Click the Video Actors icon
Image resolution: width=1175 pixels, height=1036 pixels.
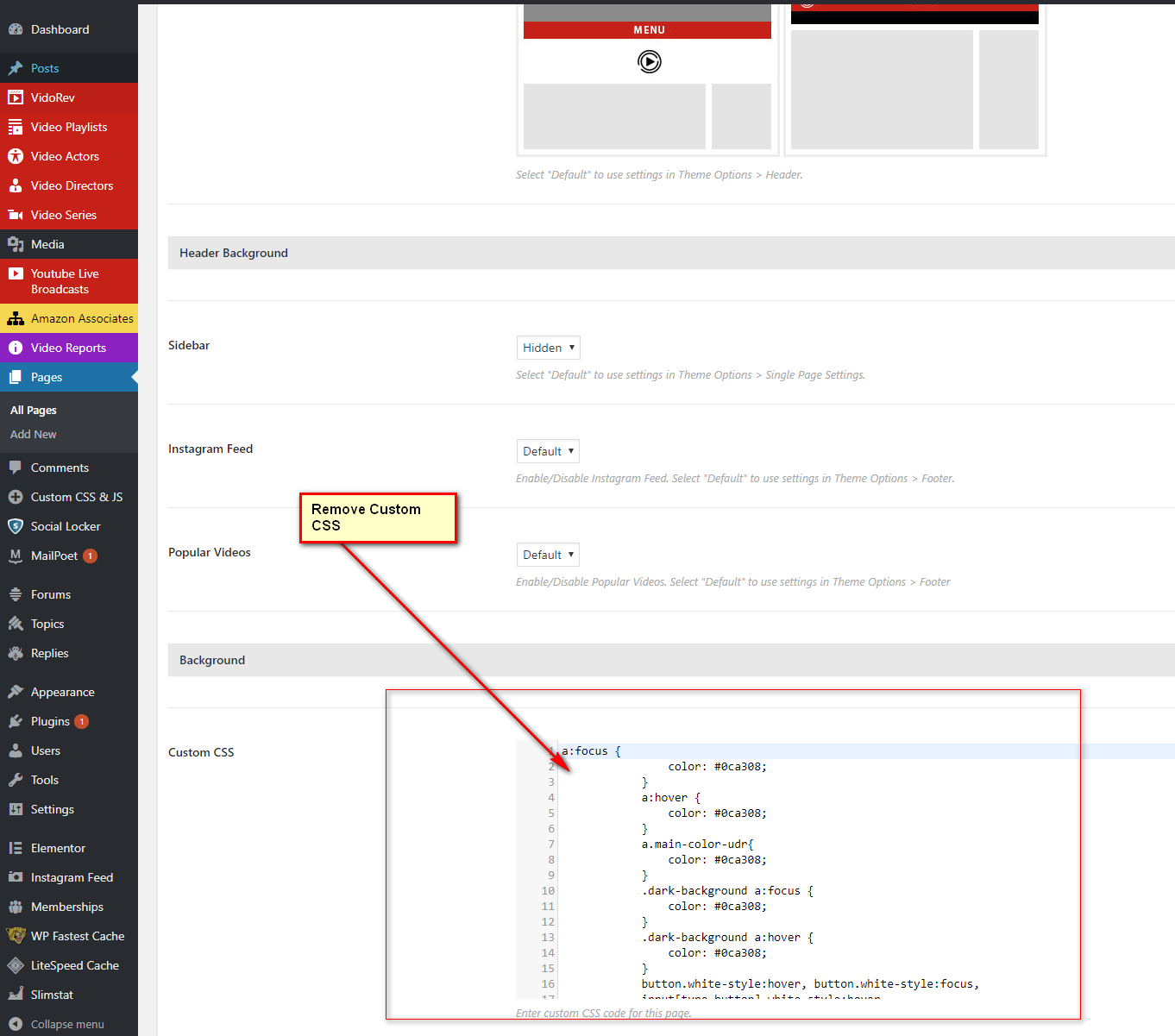16,156
